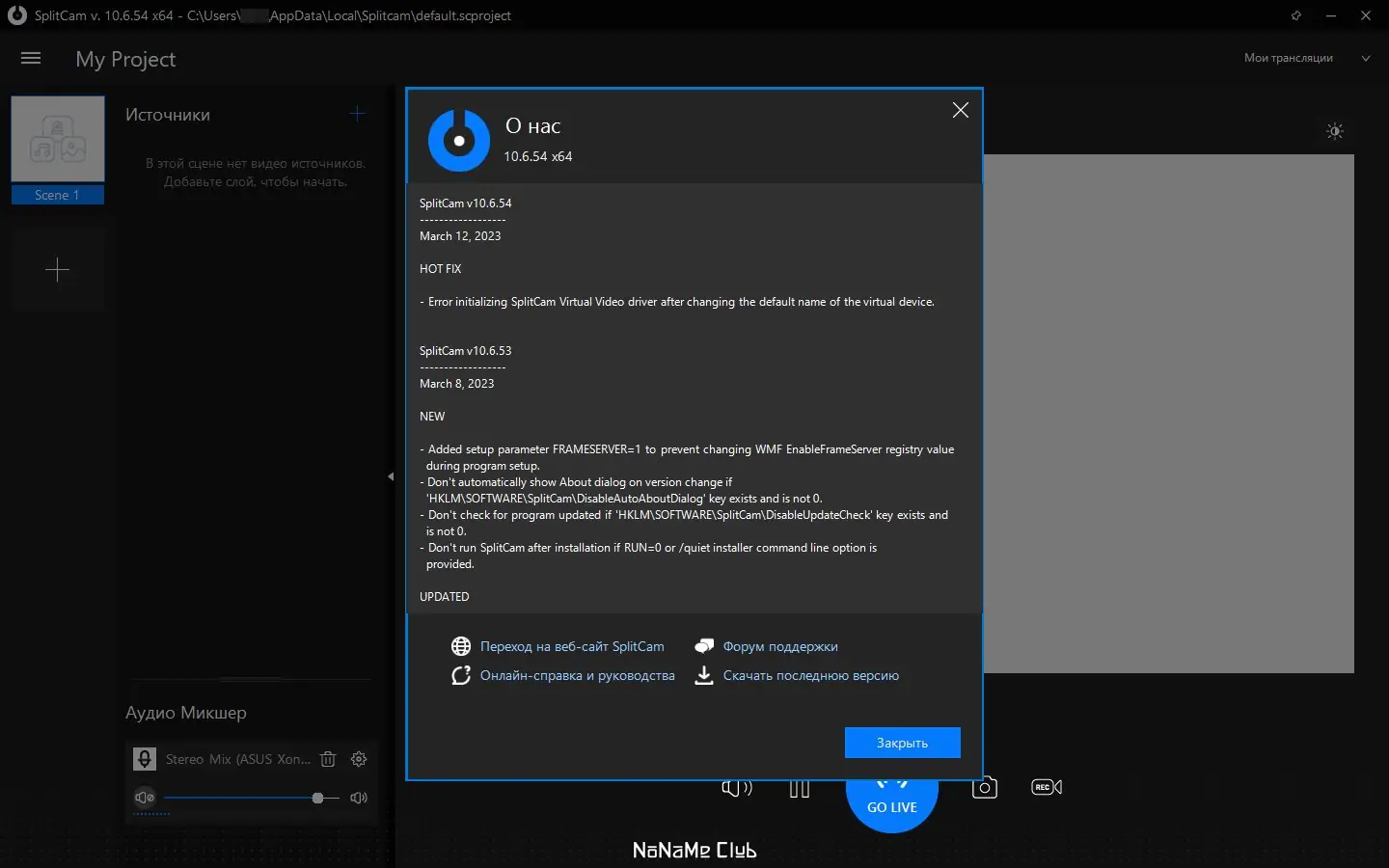1389x868 pixels.
Task: Click the loud speaker icon right of Stereo Mix slider
Action: coord(359,798)
